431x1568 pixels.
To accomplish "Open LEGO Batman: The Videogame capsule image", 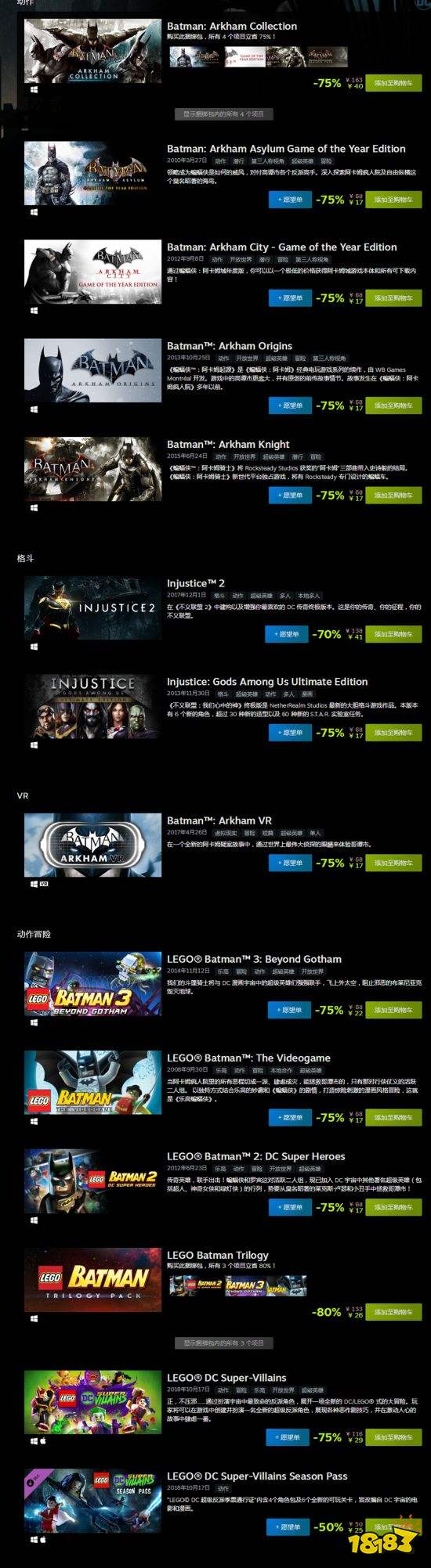I will pos(92,1082).
